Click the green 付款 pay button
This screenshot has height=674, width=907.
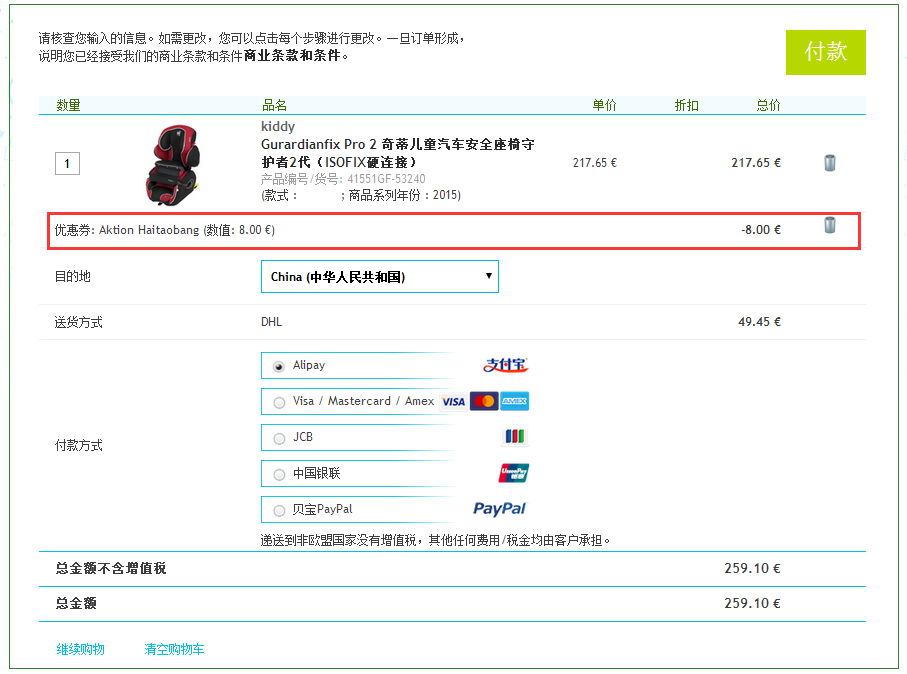(x=825, y=52)
